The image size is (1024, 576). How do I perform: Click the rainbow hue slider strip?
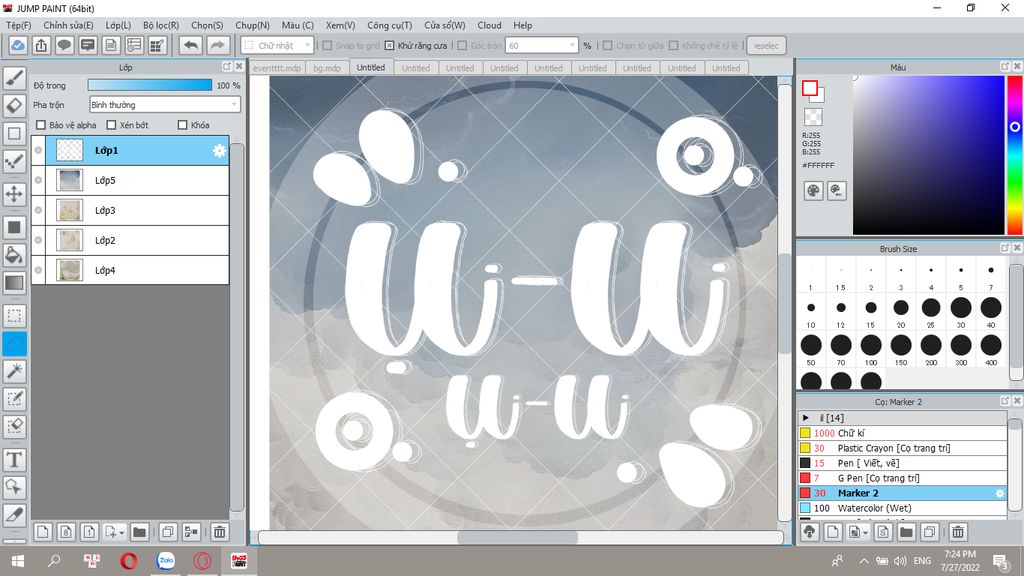point(1014,155)
